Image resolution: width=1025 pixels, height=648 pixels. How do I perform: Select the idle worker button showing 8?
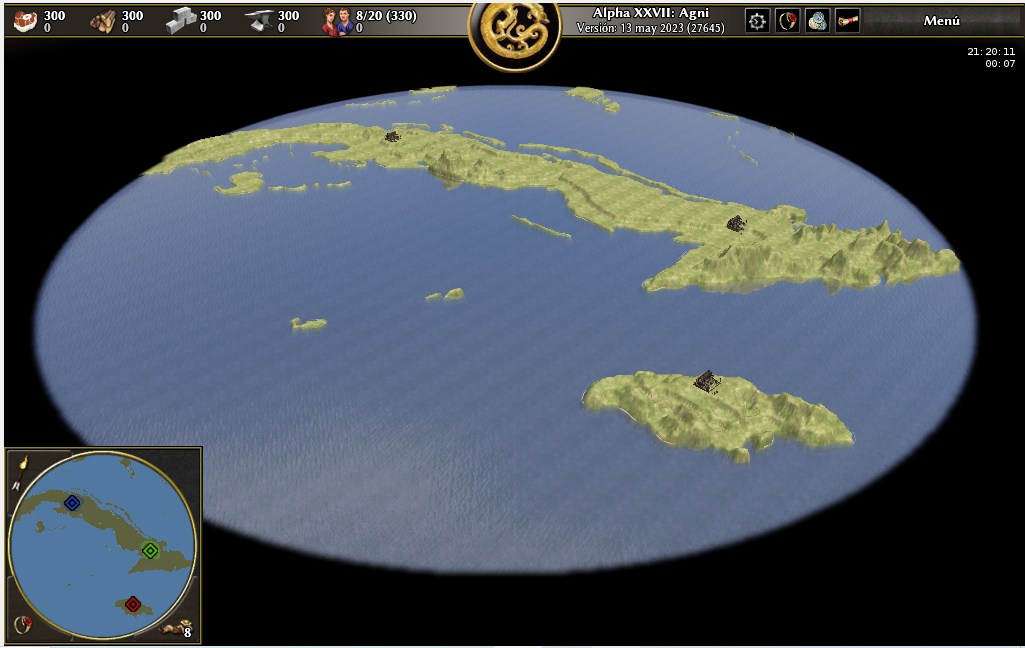(x=180, y=628)
